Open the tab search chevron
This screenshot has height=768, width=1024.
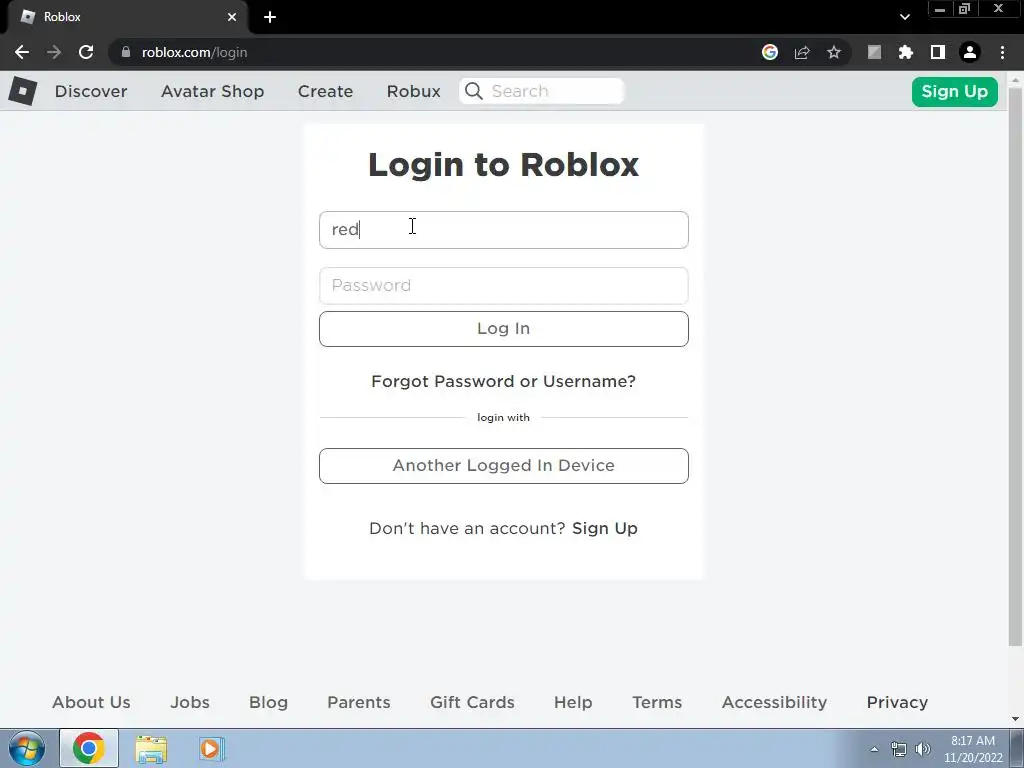pos(904,17)
